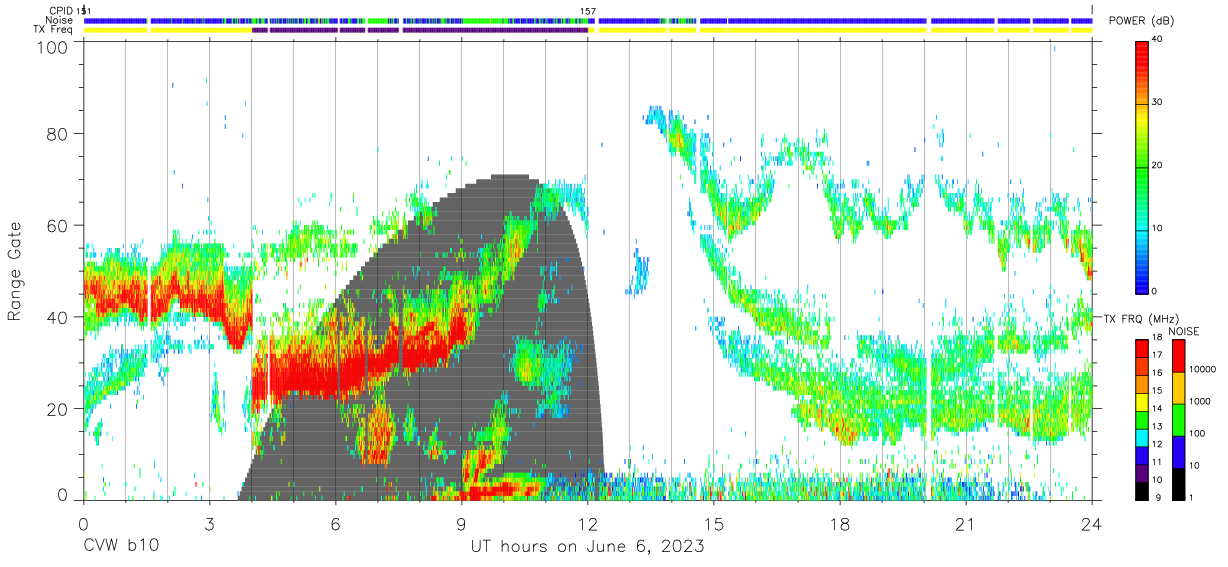
Task: Select the 'UT hours on June 6, 2023' label
Action: pyautogui.click(x=587, y=547)
